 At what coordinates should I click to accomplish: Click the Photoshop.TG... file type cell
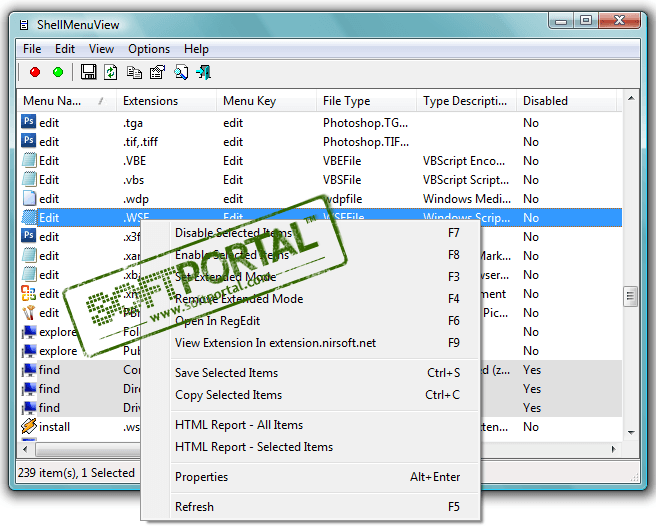(365, 123)
